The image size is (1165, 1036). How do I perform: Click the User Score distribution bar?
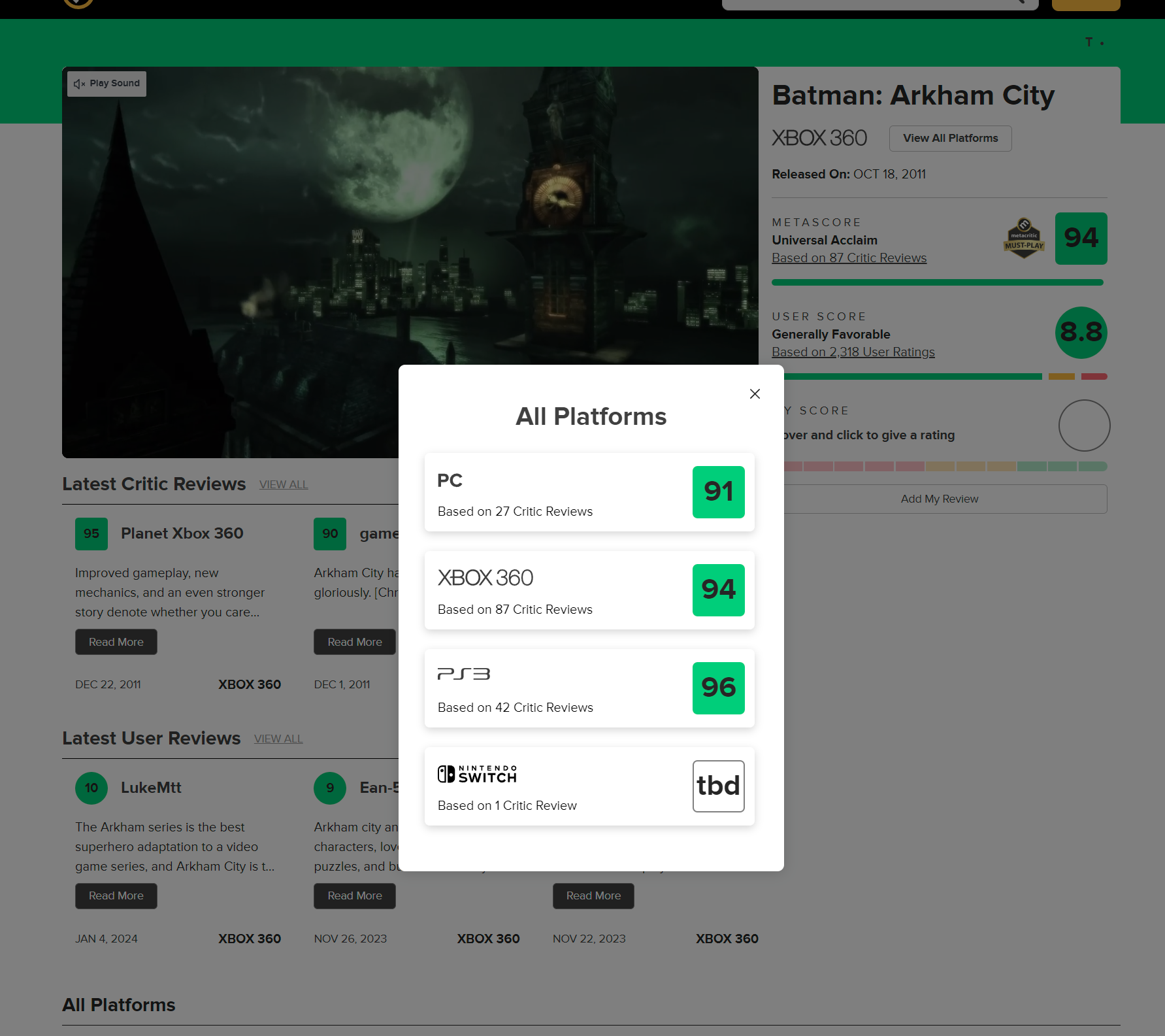point(945,376)
